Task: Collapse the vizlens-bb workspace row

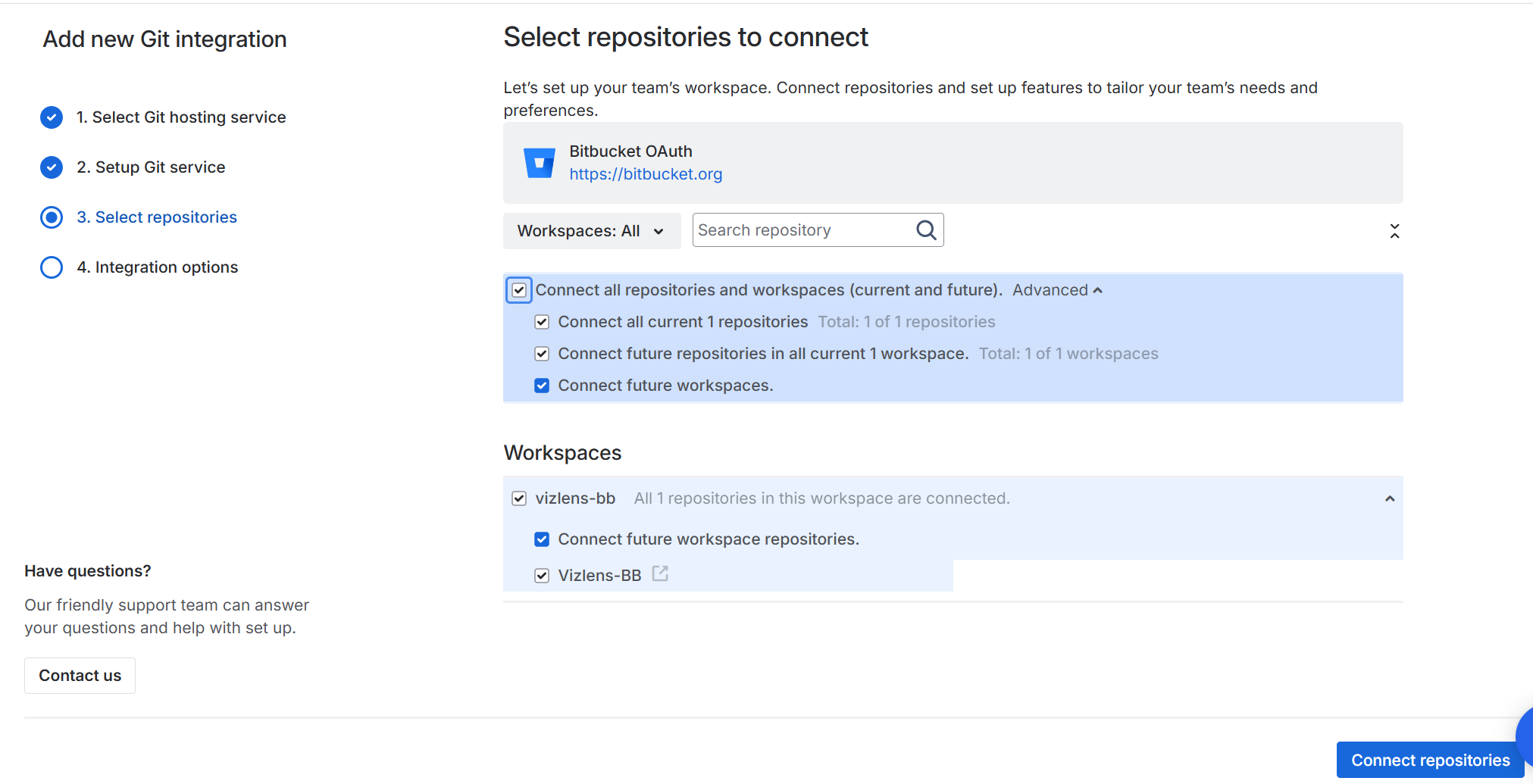Action: (1389, 498)
